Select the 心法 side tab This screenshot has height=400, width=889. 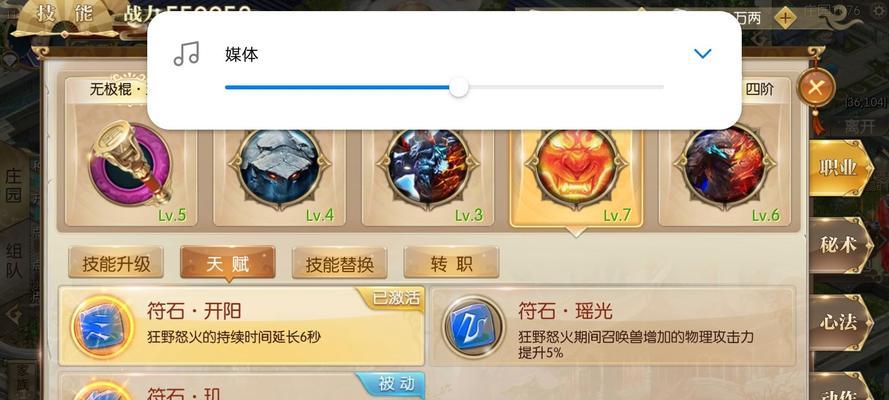(839, 322)
